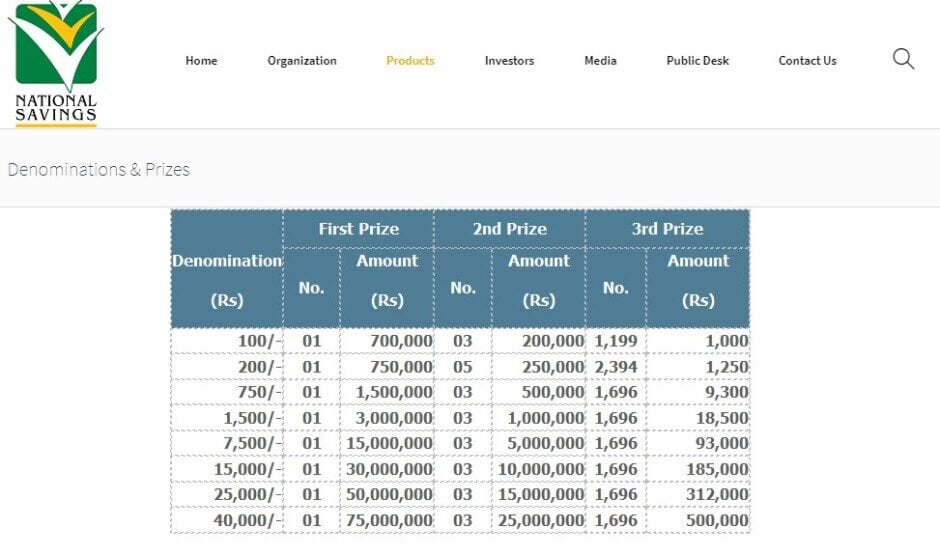Go to the Home menu item
The width and height of the screenshot is (940, 555).
point(201,61)
